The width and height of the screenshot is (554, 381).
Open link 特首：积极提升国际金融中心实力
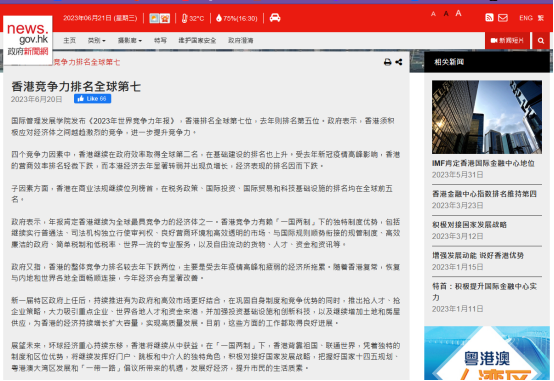point(484,292)
